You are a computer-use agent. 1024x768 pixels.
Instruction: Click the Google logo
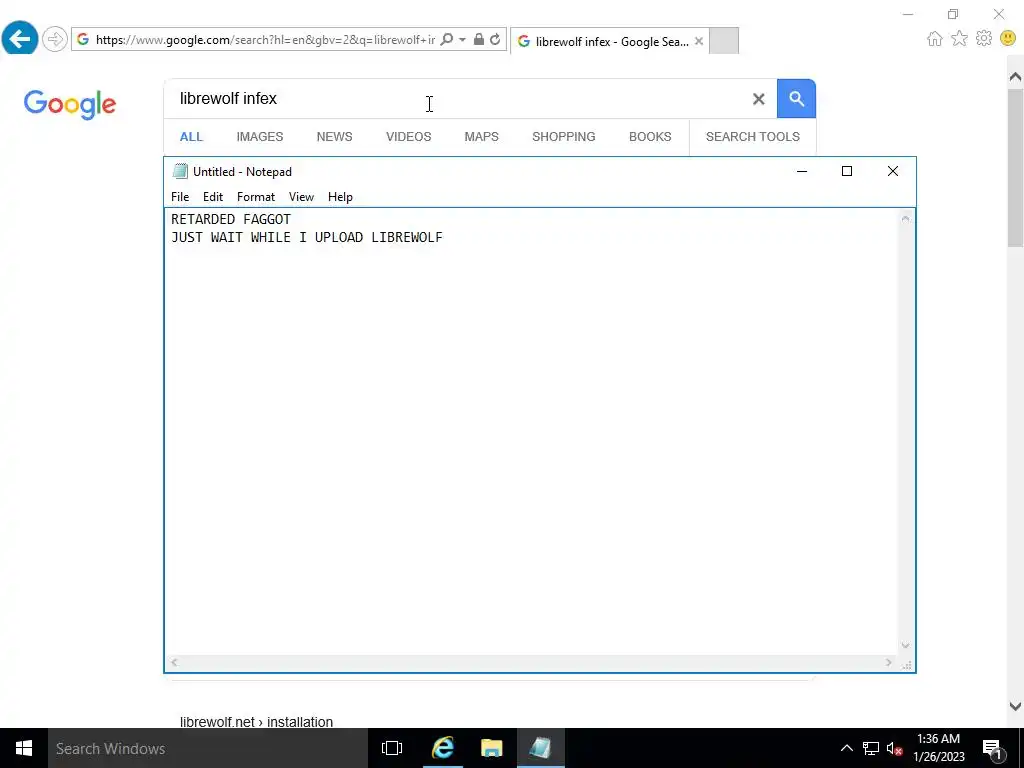point(70,104)
